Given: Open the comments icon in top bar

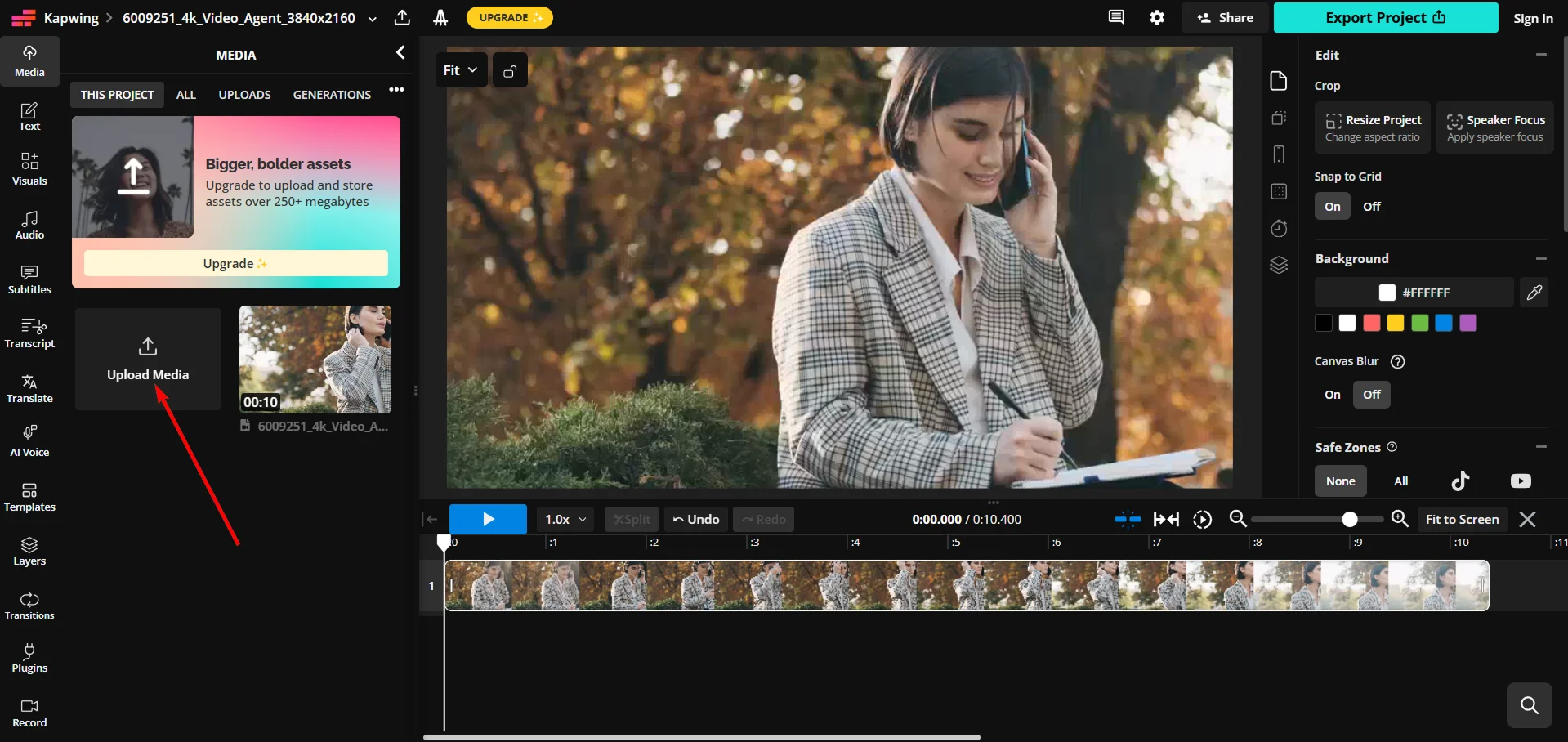Looking at the screenshot, I should (1116, 17).
